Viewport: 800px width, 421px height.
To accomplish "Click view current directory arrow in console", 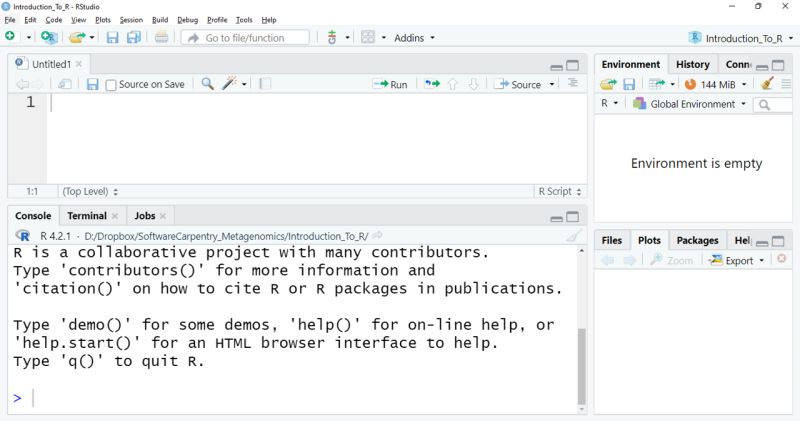I will click(377, 236).
